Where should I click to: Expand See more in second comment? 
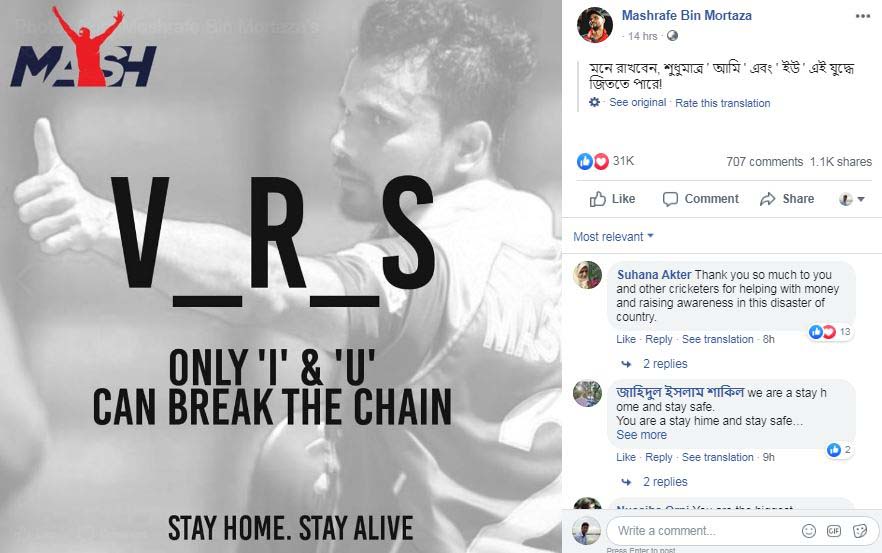641,435
